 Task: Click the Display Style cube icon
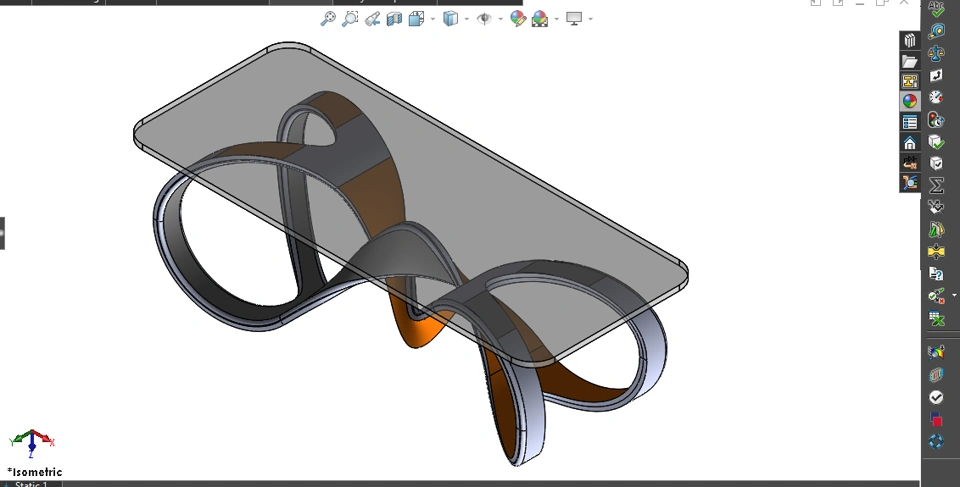[451, 19]
